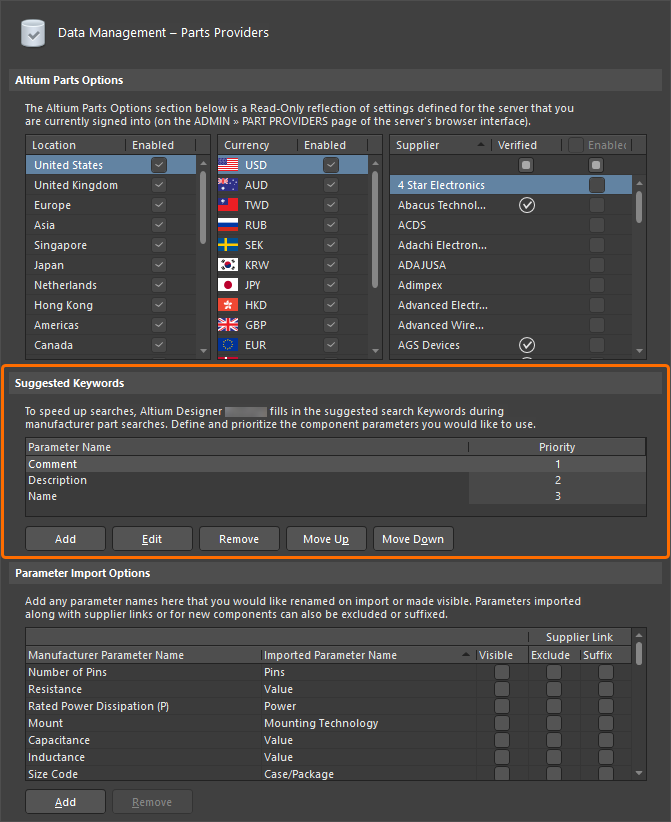The width and height of the screenshot is (671, 822).
Task: Click Remove button under Suggested Keywords
Action: [x=239, y=539]
